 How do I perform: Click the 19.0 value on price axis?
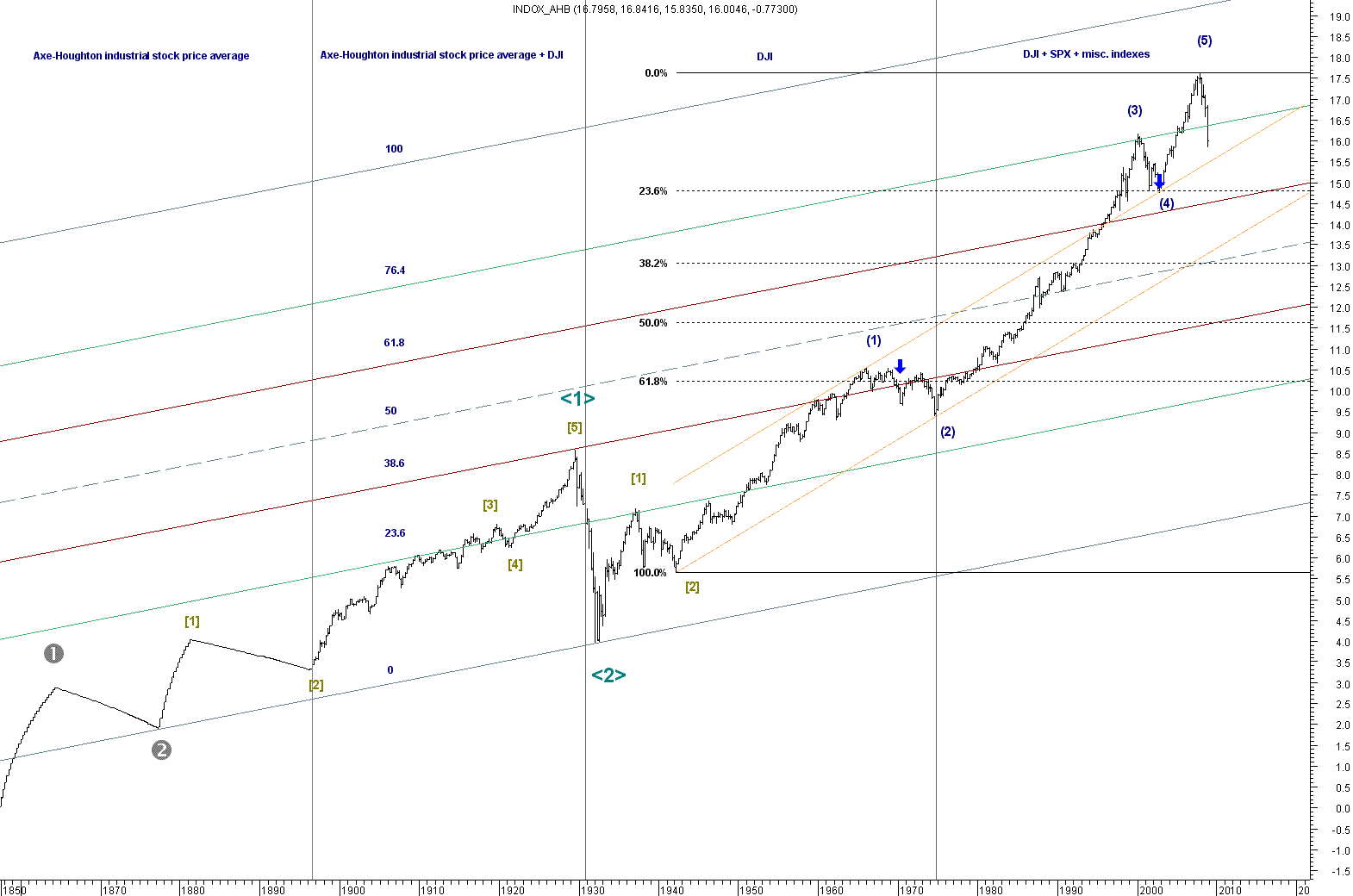pos(1339,17)
